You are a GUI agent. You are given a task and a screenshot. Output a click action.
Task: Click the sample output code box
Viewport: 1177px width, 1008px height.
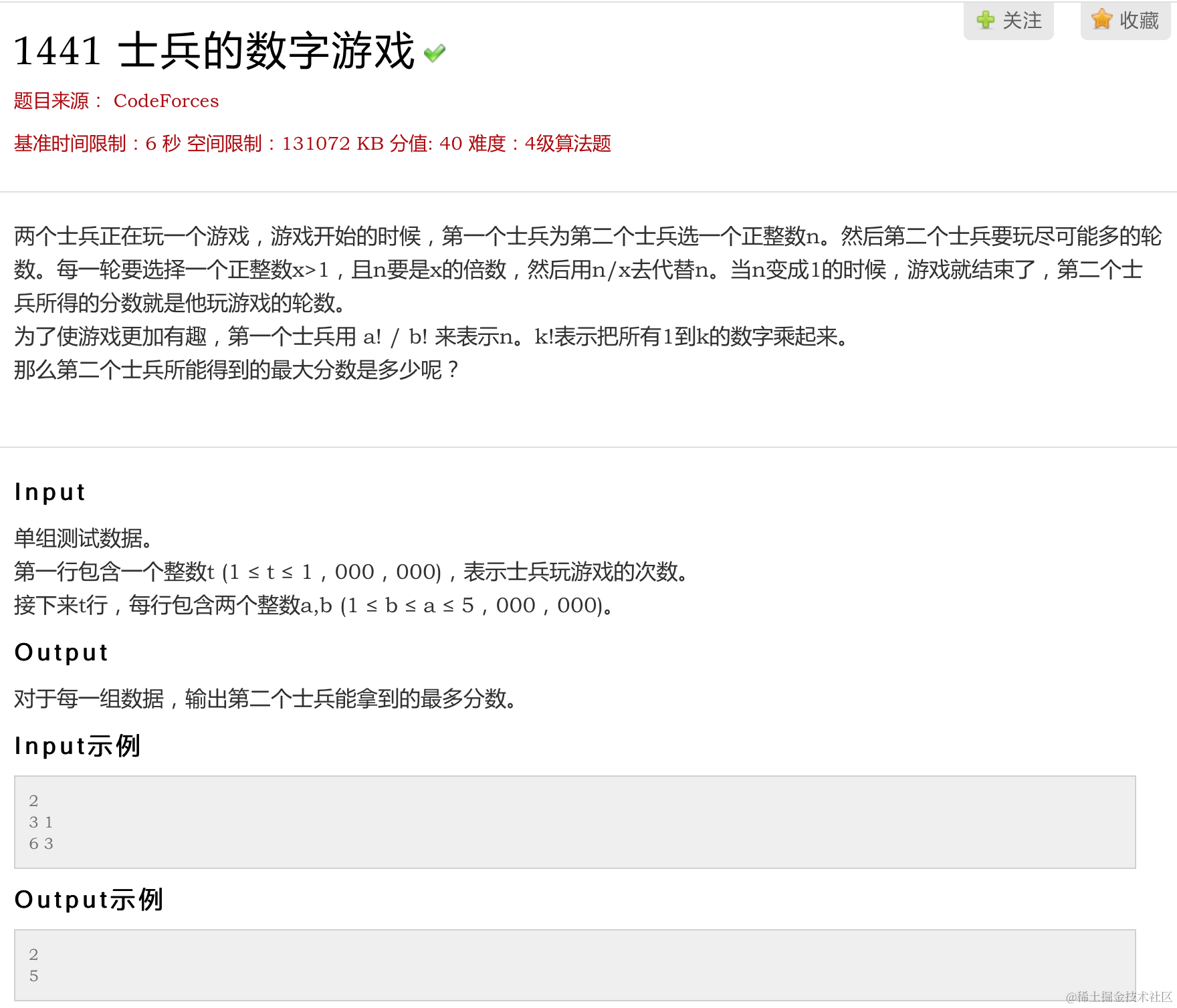click(x=575, y=965)
